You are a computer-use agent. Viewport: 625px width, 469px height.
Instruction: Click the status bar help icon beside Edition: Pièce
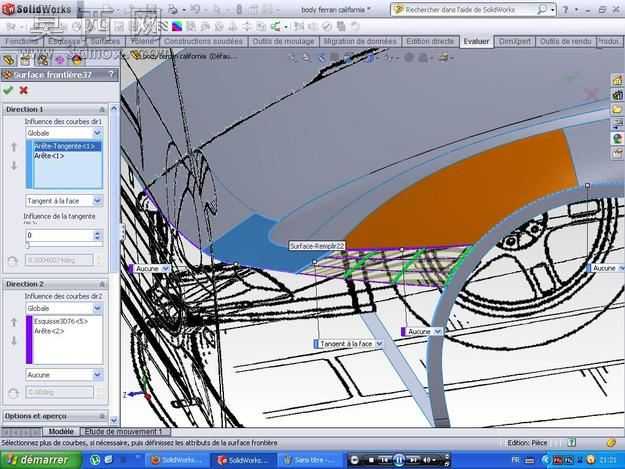[x=572, y=442]
